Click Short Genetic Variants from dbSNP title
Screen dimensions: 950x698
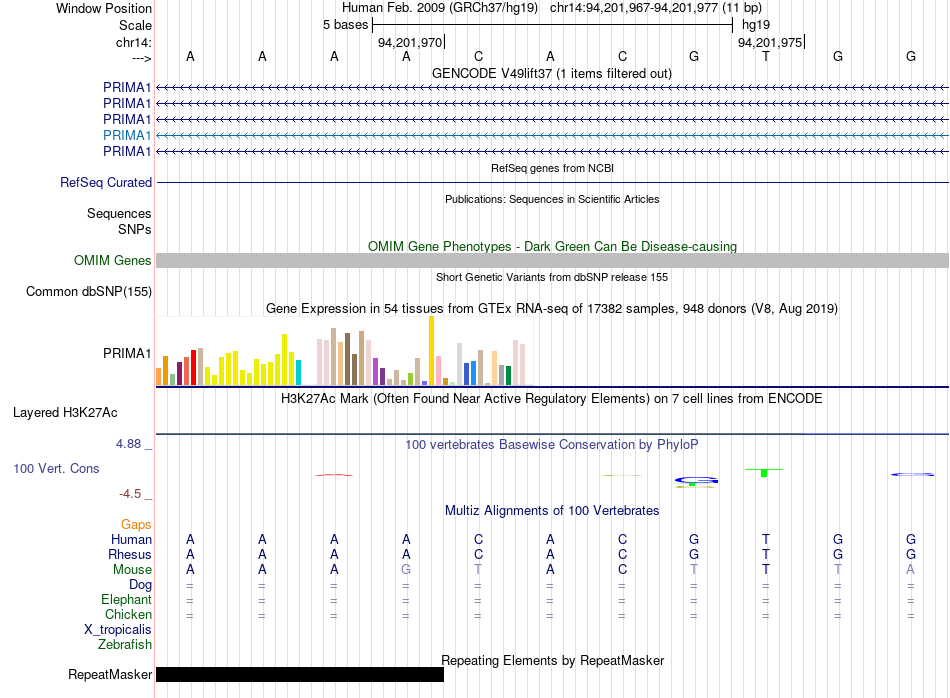(552, 277)
